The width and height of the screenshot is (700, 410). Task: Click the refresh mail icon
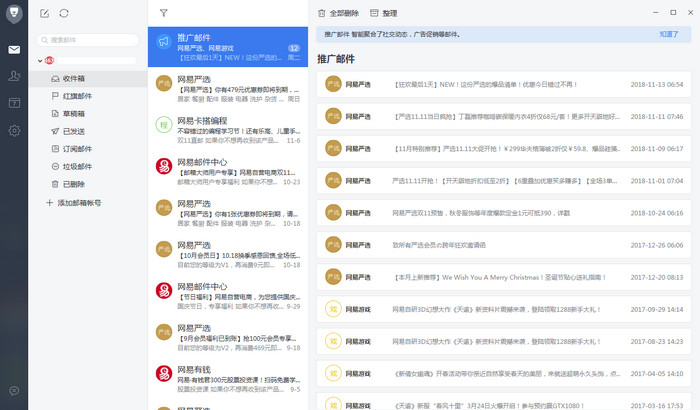click(x=64, y=13)
